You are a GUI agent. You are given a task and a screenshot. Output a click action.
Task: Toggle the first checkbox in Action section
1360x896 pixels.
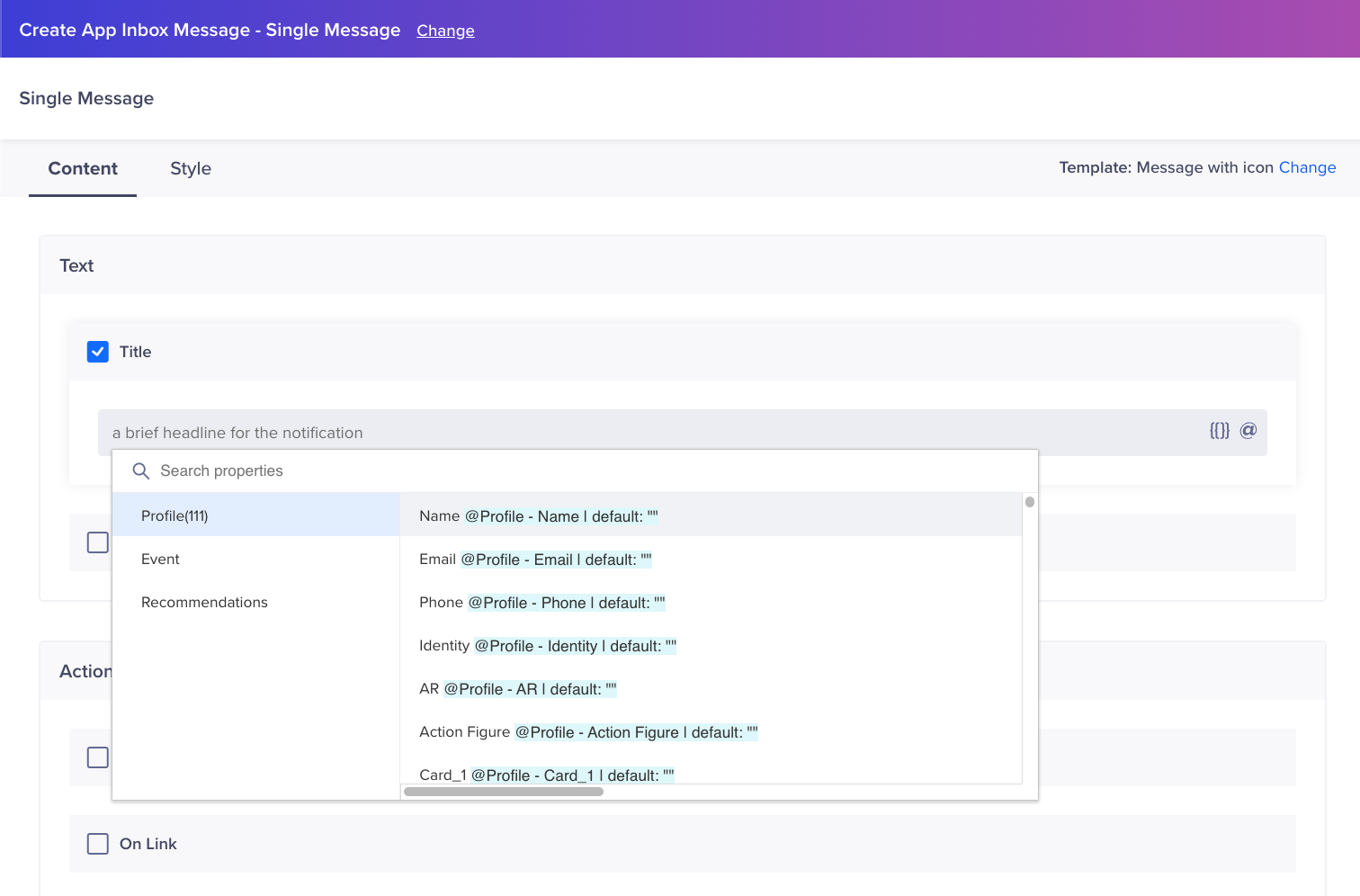click(98, 757)
